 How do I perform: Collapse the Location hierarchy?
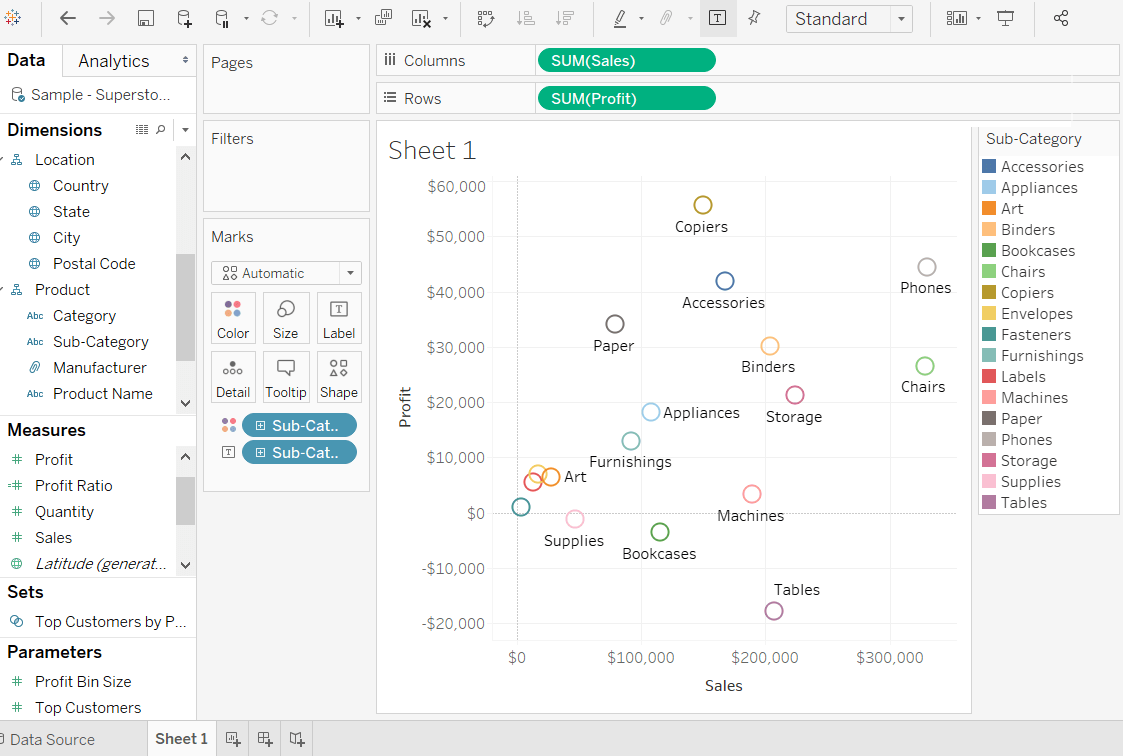[2, 159]
